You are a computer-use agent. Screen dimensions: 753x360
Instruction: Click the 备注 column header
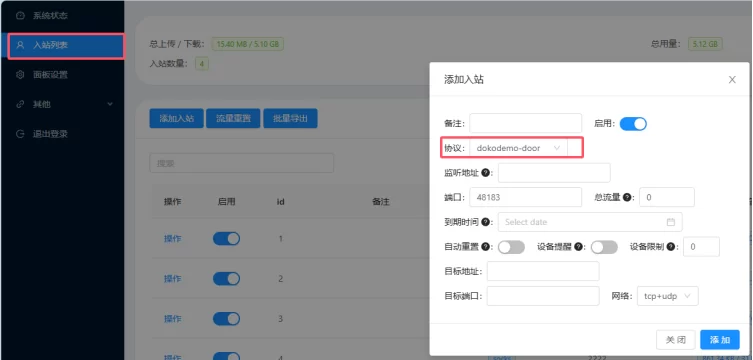click(381, 202)
